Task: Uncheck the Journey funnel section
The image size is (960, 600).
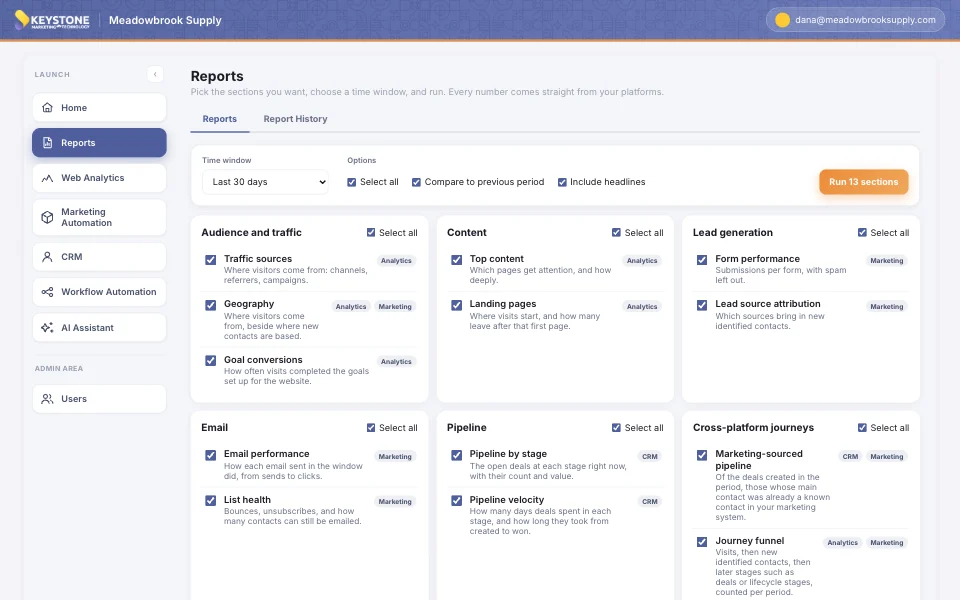Action: pyautogui.click(x=702, y=542)
